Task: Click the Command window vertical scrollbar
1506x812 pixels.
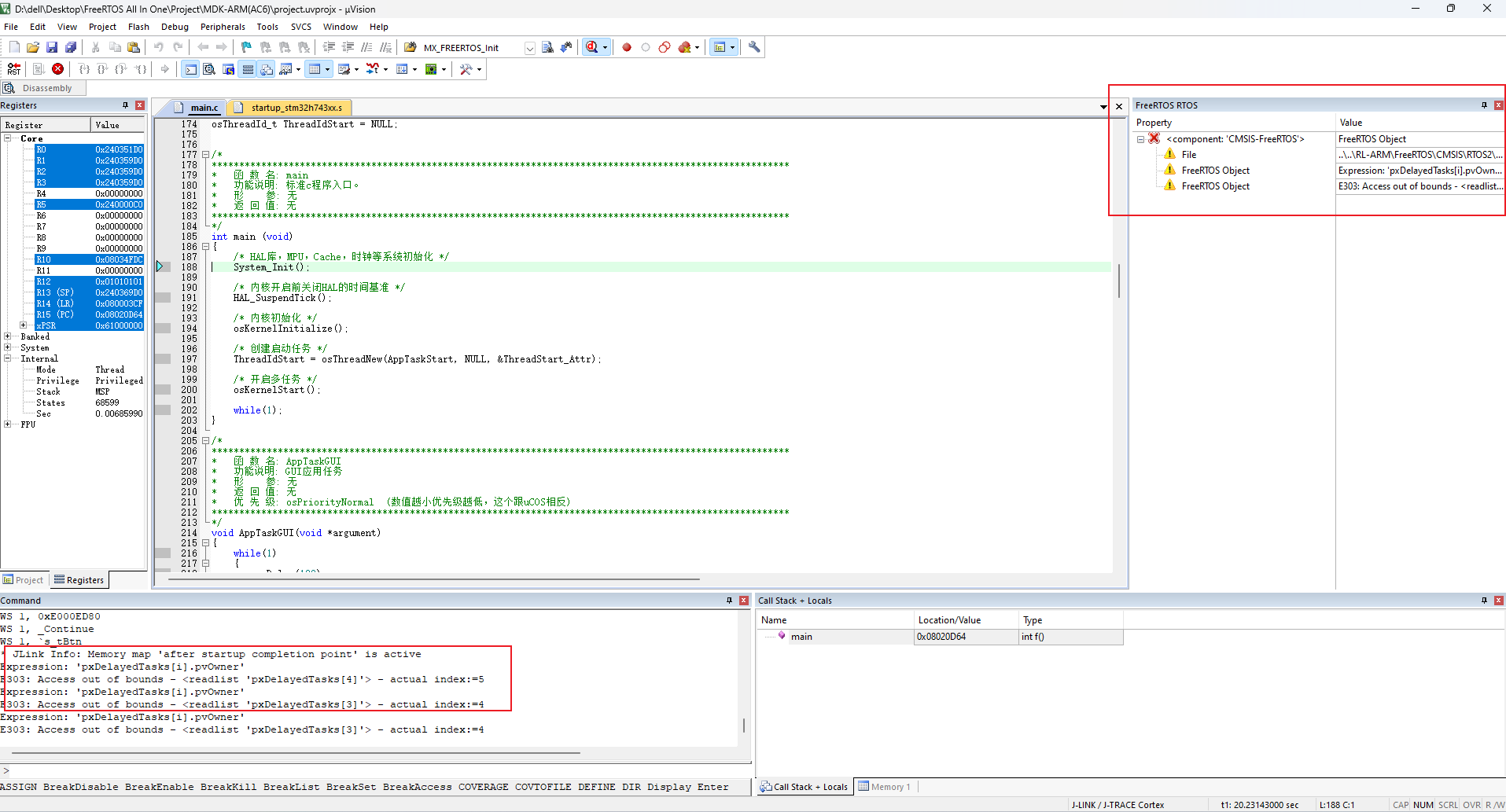Action: [744, 725]
